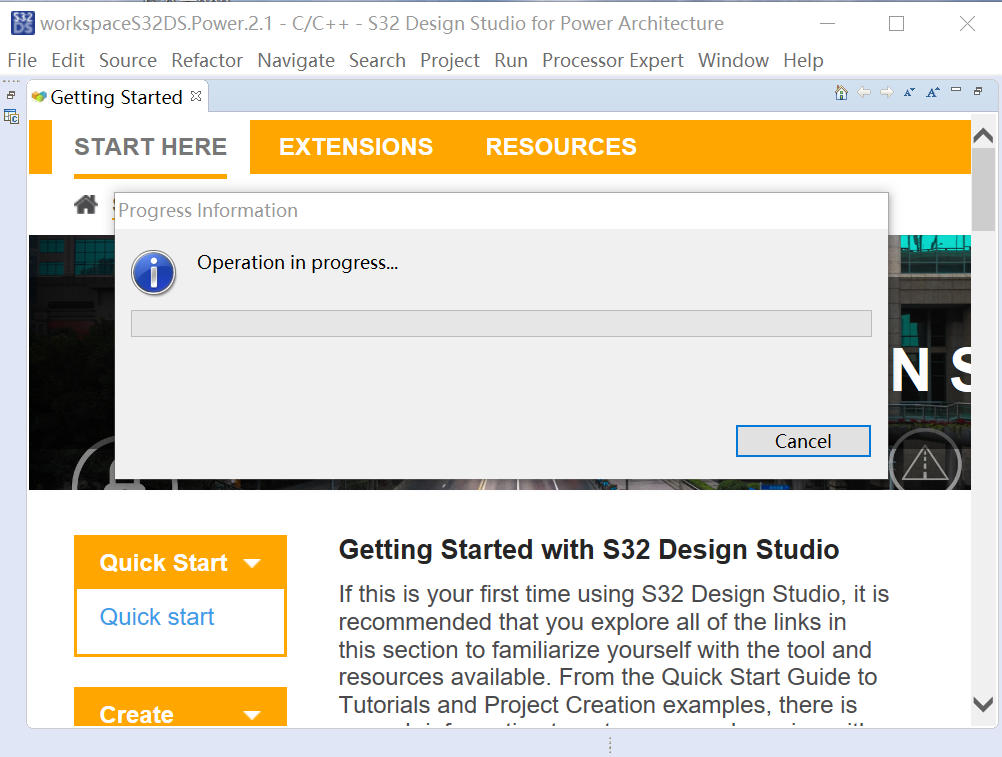1002x757 pixels.
Task: Click the blue info icon in Progress dialog
Action: click(x=153, y=272)
